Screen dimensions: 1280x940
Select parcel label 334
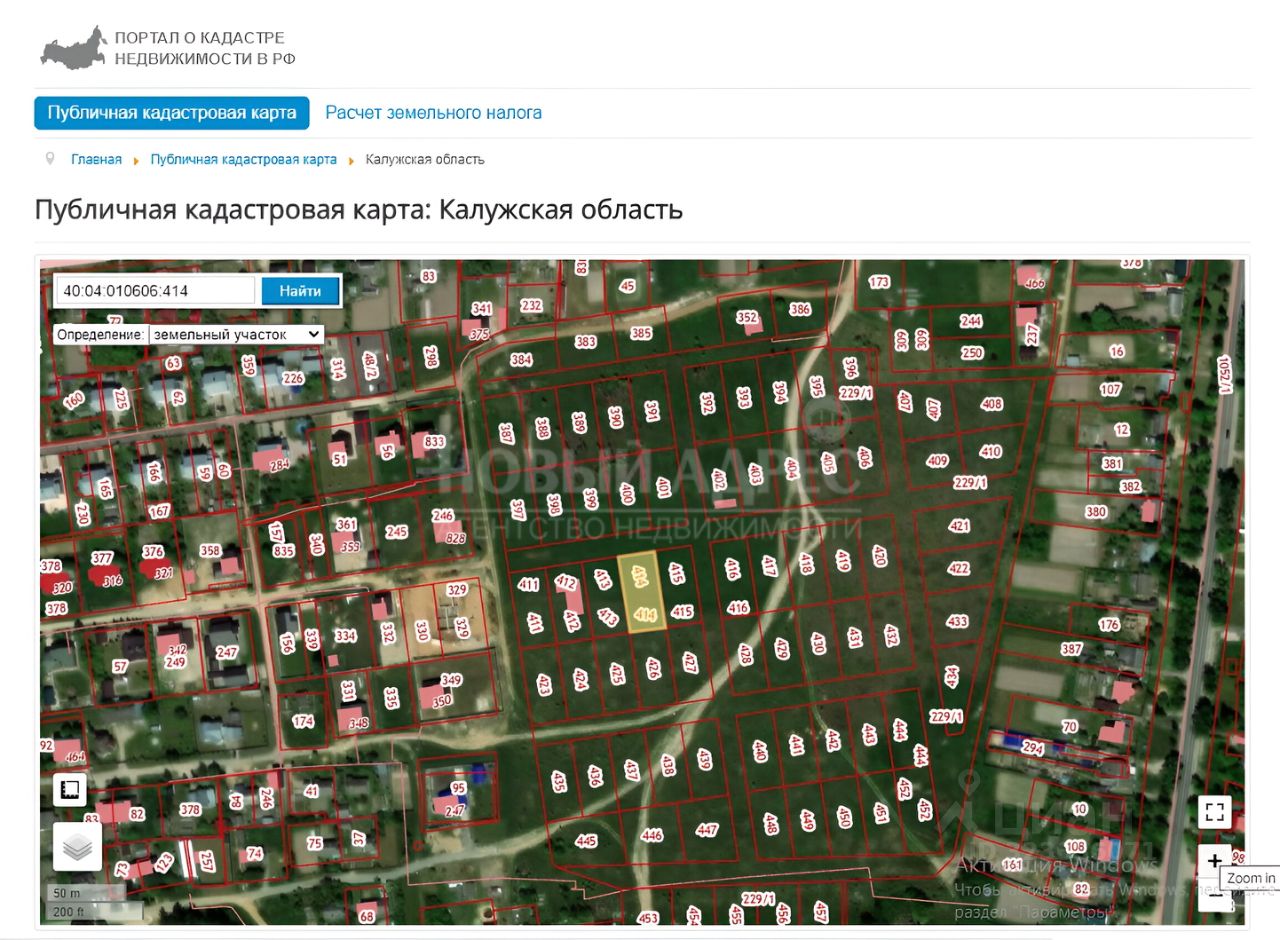coord(345,636)
